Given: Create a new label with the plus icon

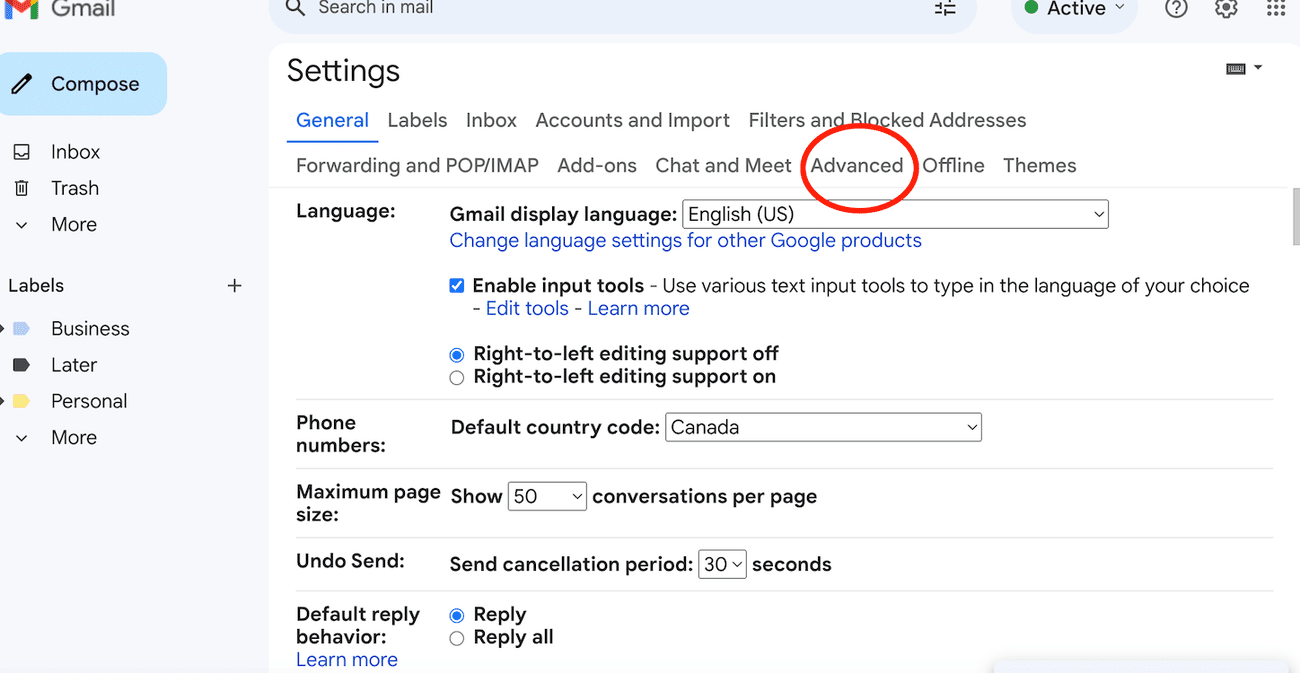Looking at the screenshot, I should (234, 285).
